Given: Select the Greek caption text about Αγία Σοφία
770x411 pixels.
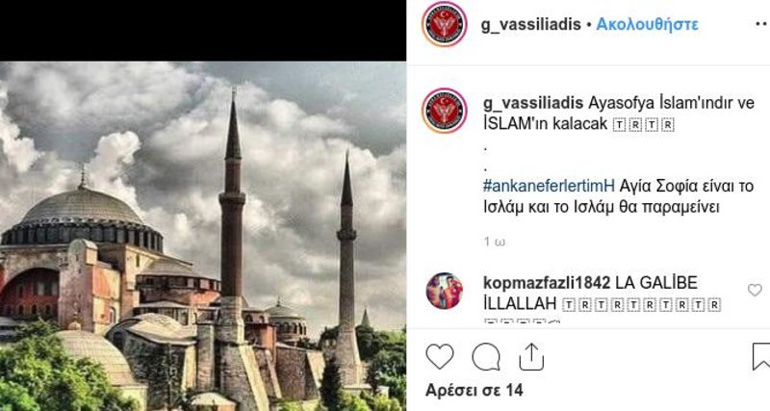Looking at the screenshot, I should (618, 196).
